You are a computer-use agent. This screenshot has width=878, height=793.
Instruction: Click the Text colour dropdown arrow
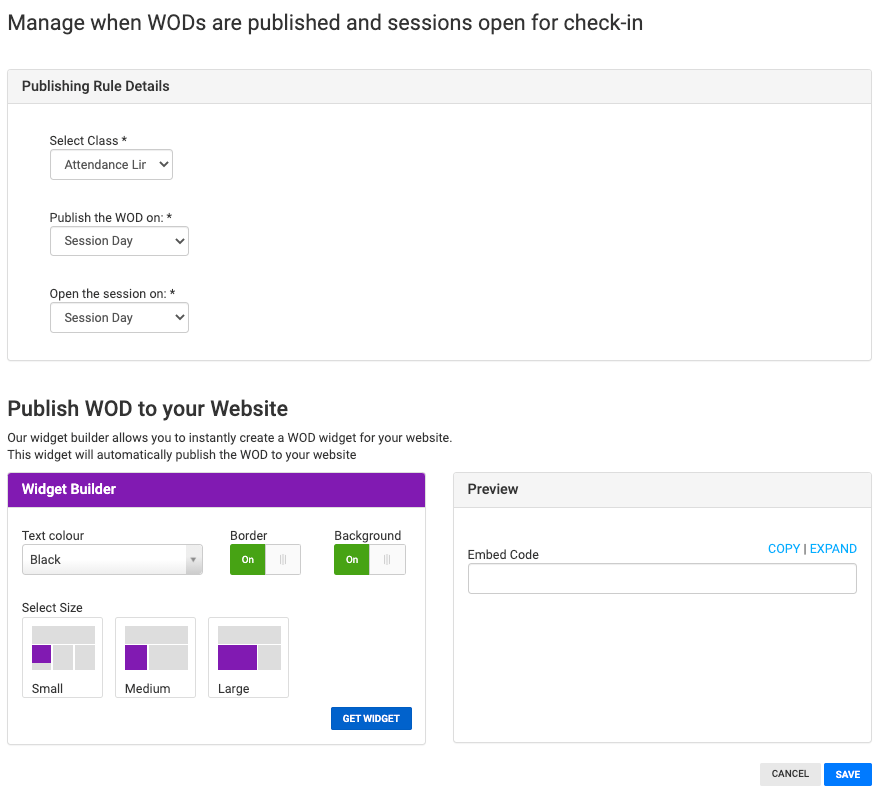tap(193, 560)
